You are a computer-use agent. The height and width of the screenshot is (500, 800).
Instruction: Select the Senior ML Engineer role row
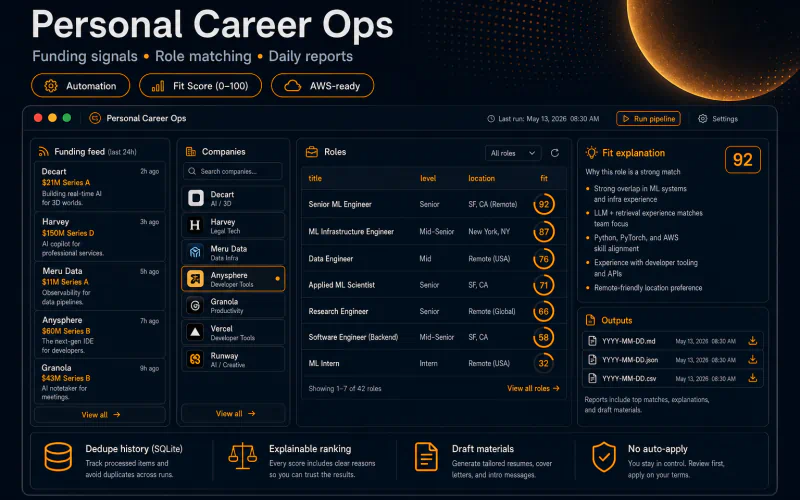click(x=434, y=204)
